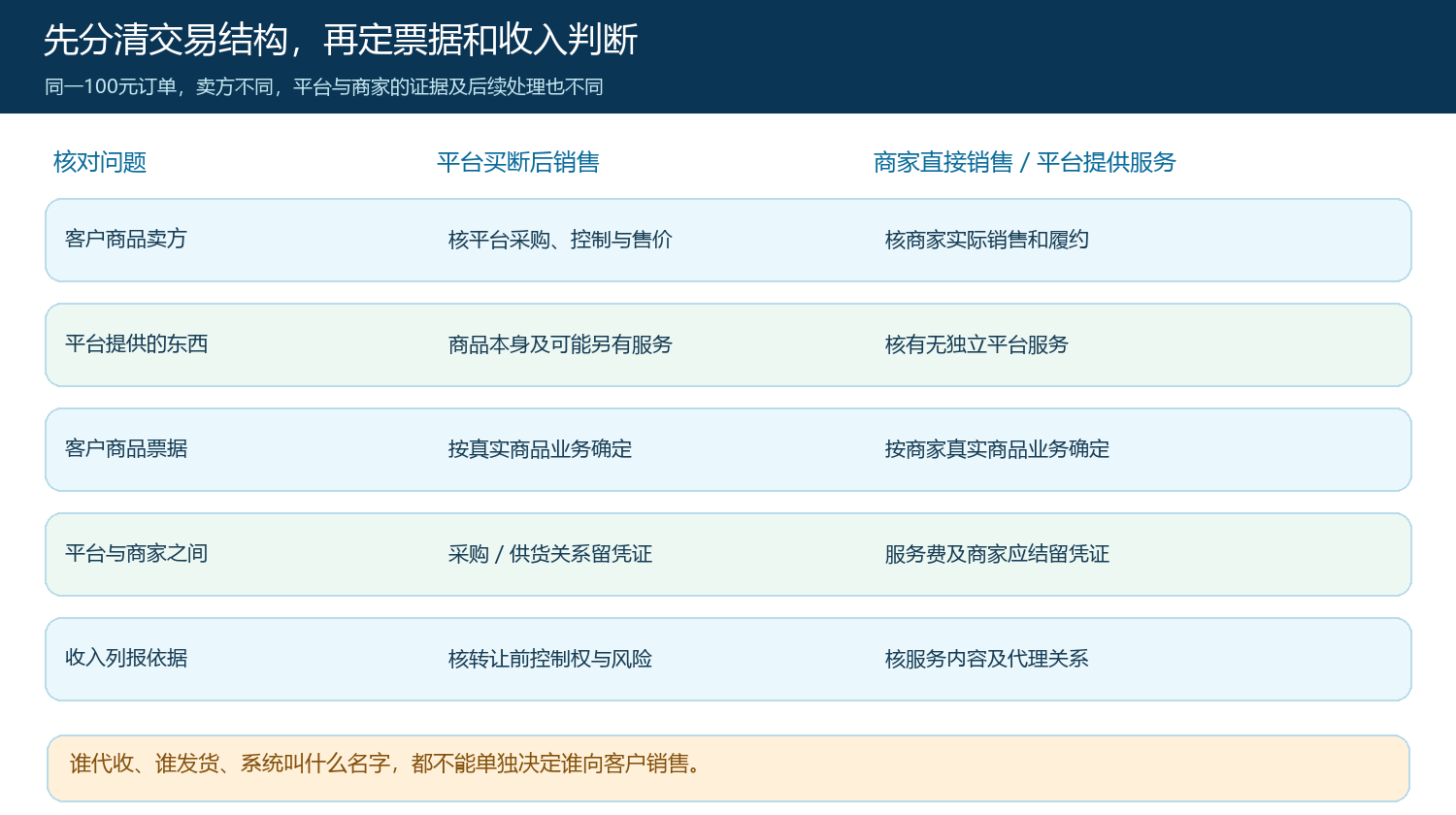This screenshot has height=815, width=1456.
Task: Click the row label 客户商品卖方
Action: point(126,239)
